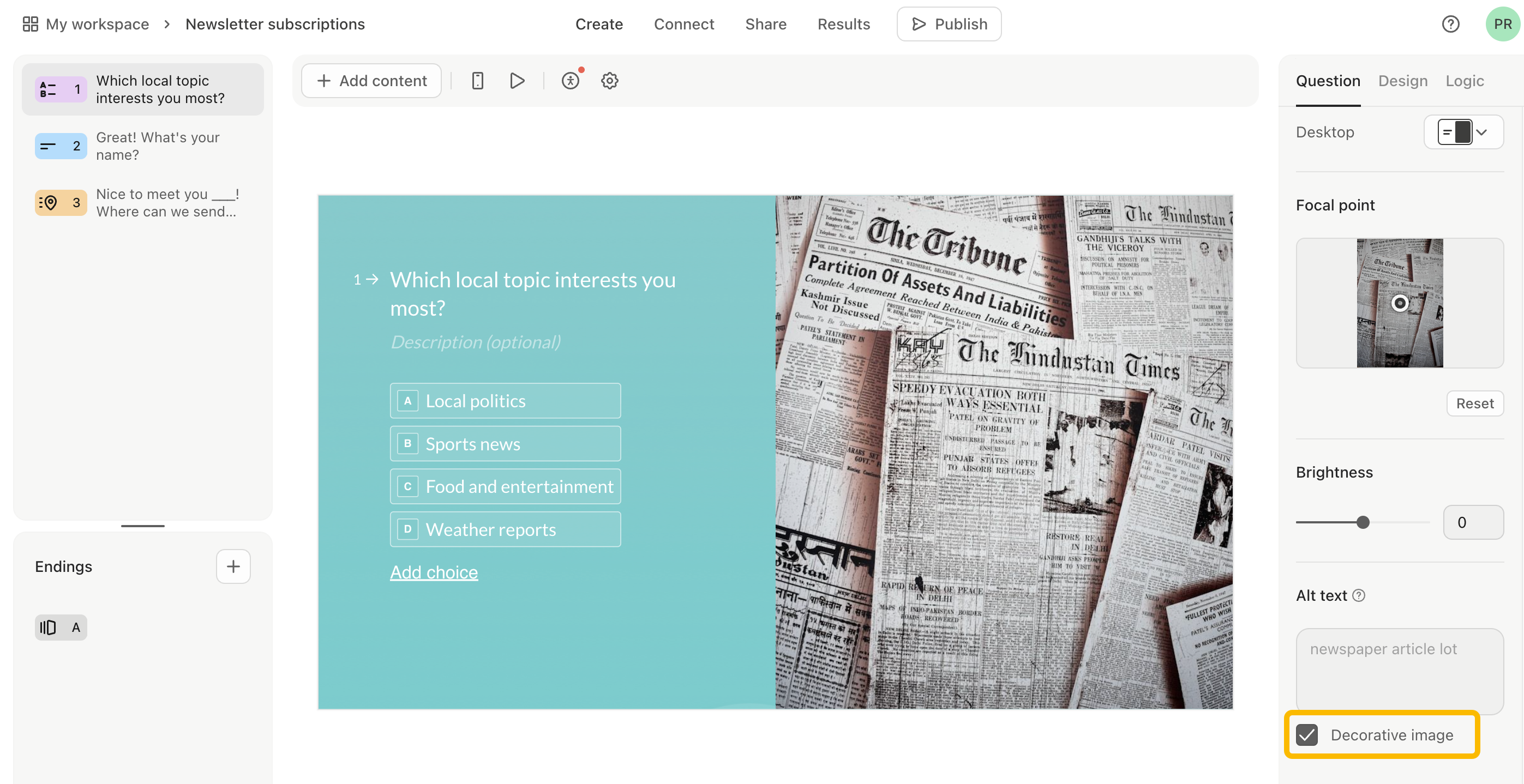Go to the Connect section
1524x784 pixels.
tap(683, 24)
